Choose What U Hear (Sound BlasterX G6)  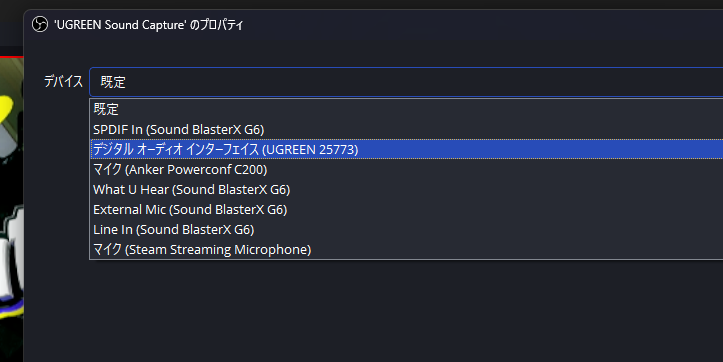[406, 190]
